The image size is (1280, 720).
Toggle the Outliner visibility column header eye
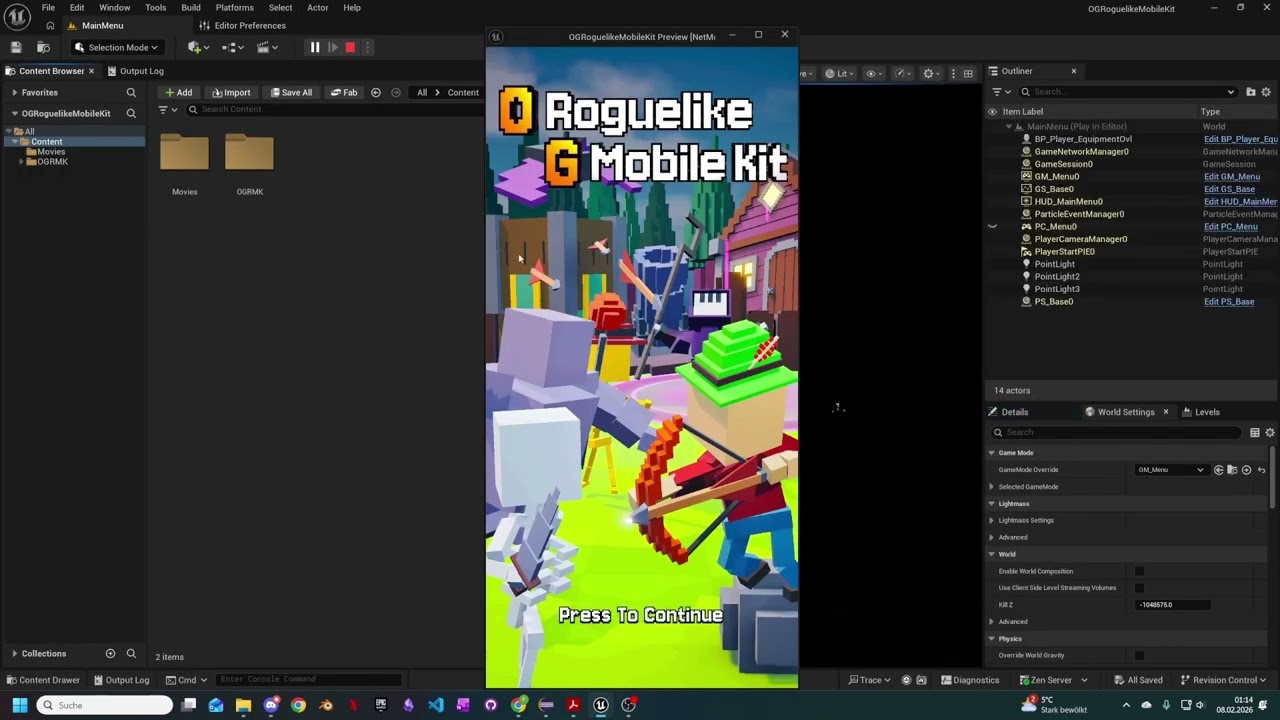pos(992,112)
